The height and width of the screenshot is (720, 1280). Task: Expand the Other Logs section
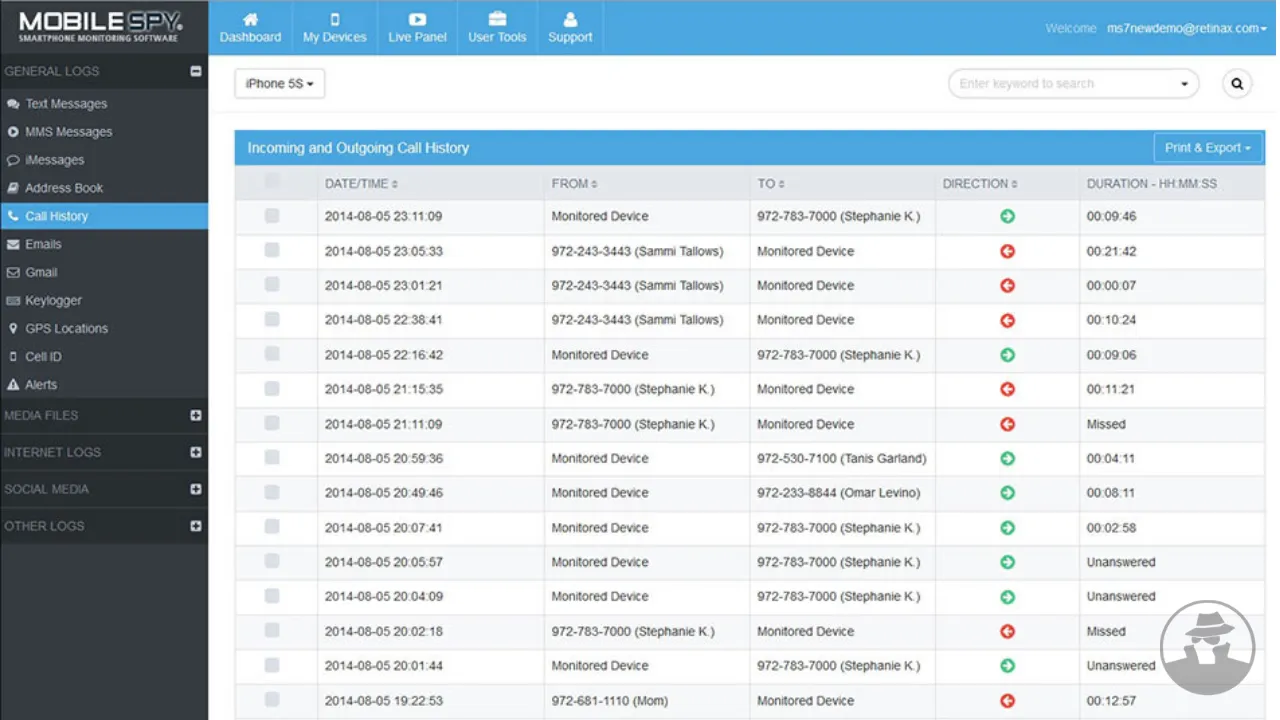click(x=196, y=526)
